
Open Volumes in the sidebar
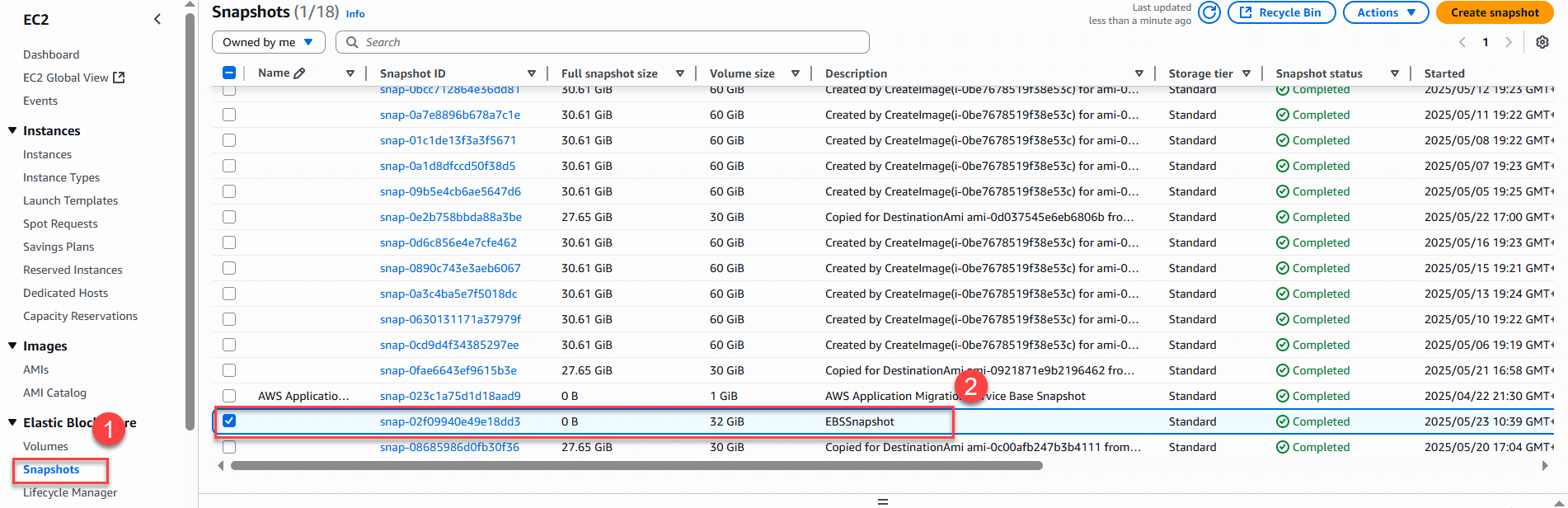(x=45, y=446)
